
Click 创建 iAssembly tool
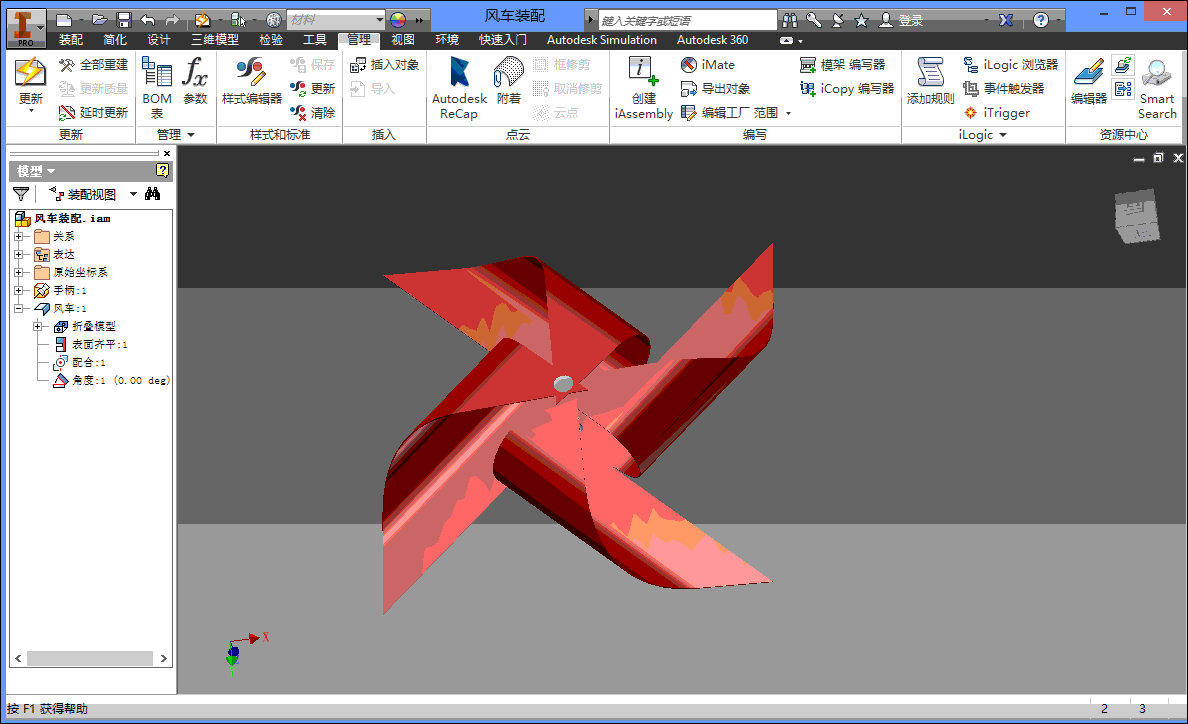pos(643,88)
